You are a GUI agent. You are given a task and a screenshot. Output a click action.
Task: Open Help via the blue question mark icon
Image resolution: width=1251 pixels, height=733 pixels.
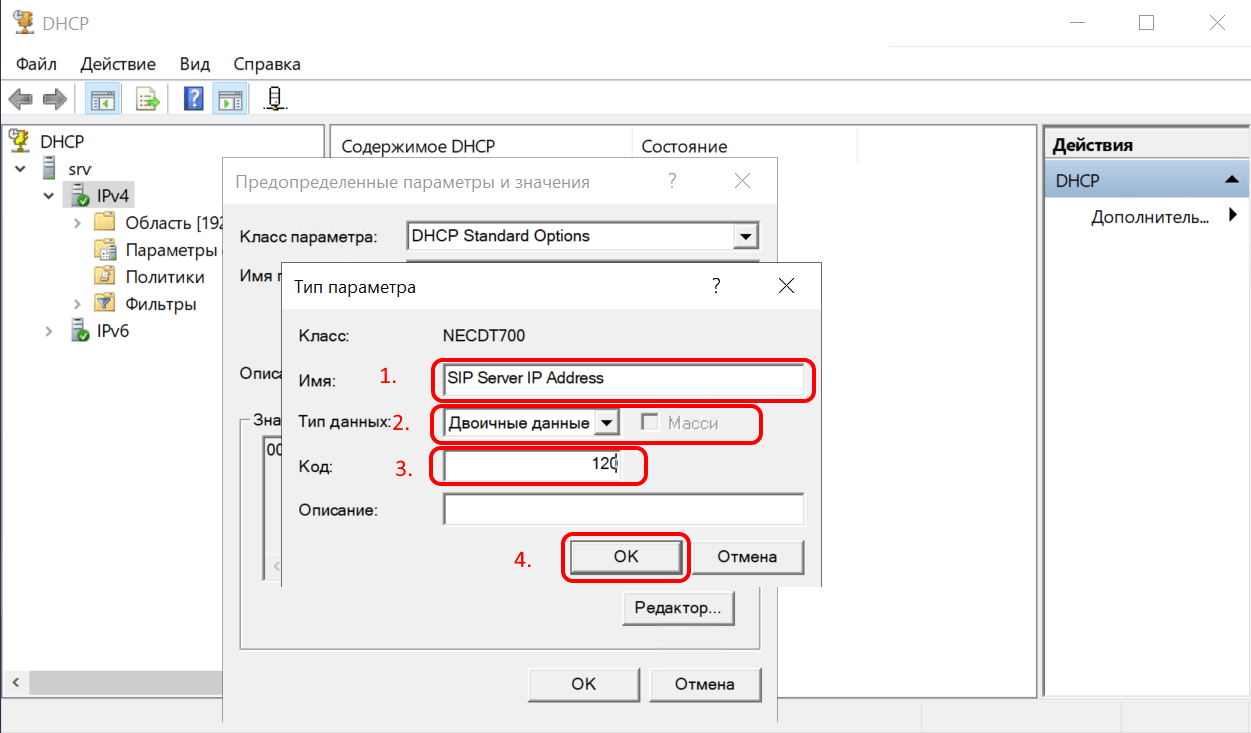point(194,99)
